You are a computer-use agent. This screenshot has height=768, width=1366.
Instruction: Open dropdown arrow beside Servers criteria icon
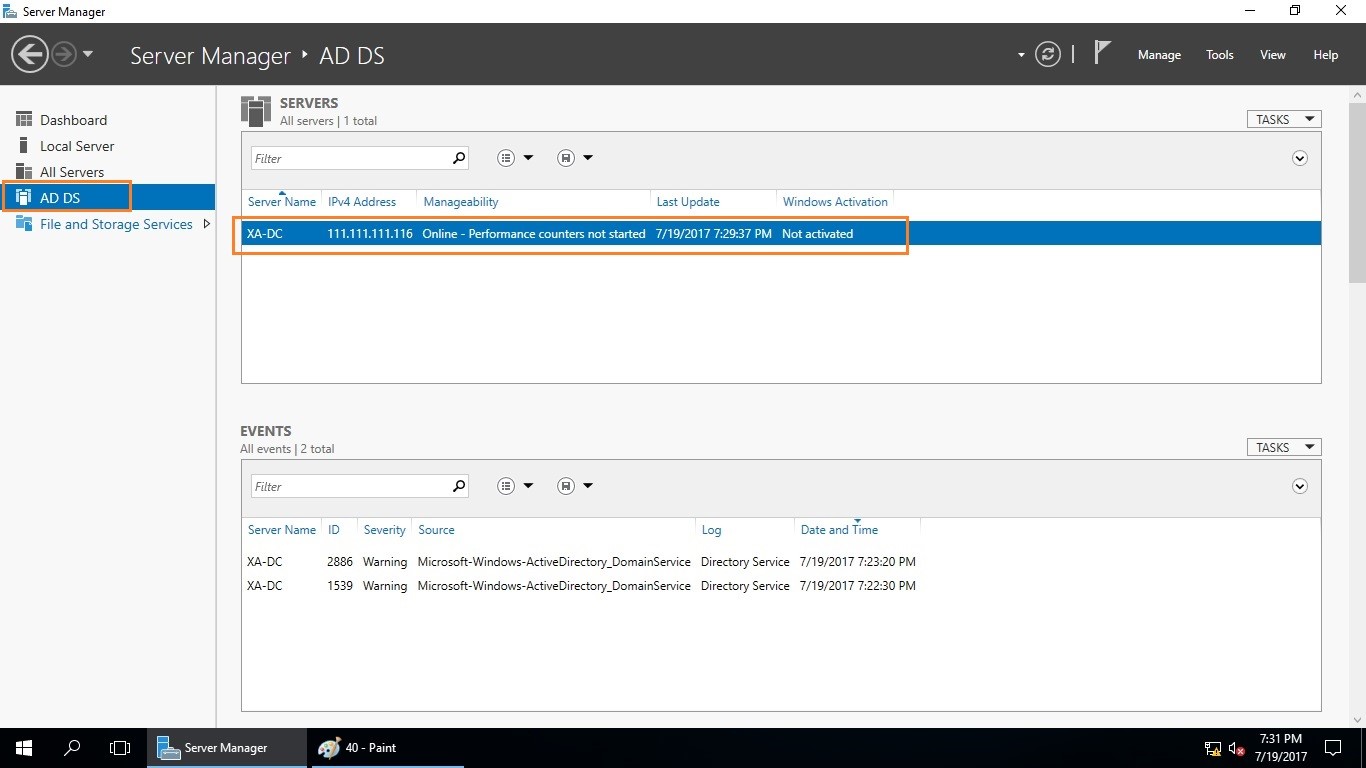point(529,158)
